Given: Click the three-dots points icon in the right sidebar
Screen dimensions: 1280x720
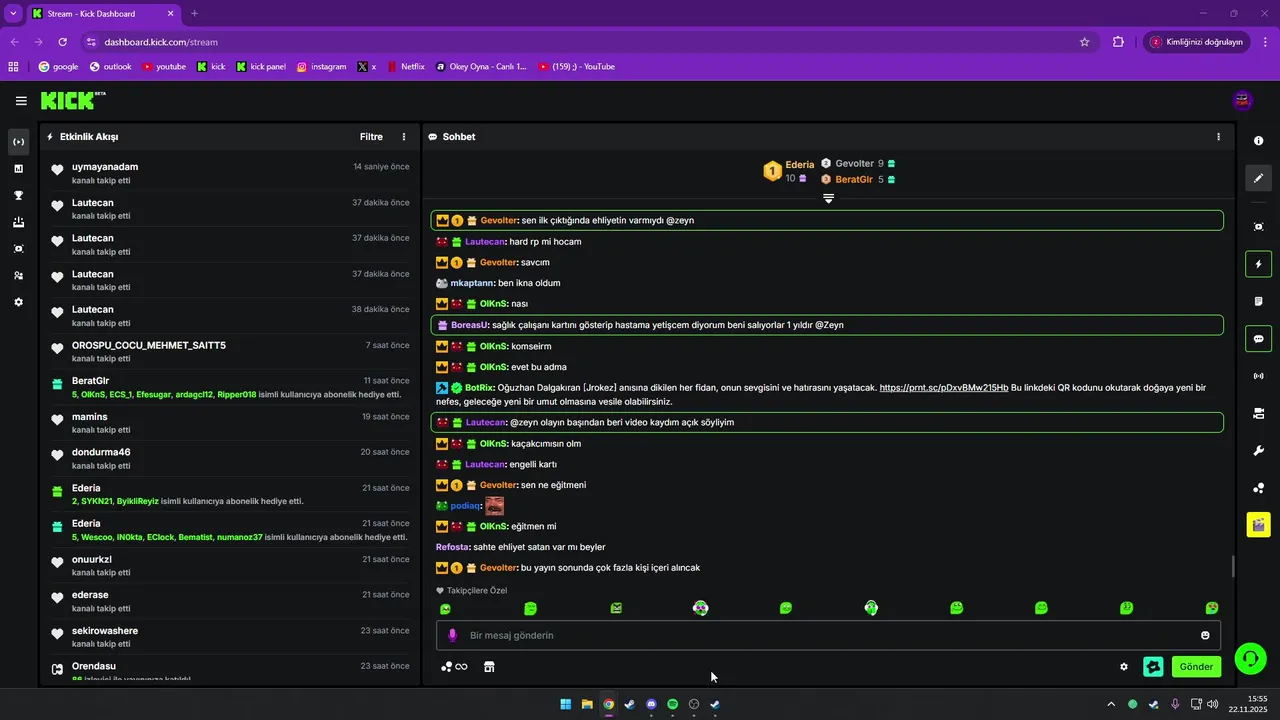Looking at the screenshot, I should 1259,488.
